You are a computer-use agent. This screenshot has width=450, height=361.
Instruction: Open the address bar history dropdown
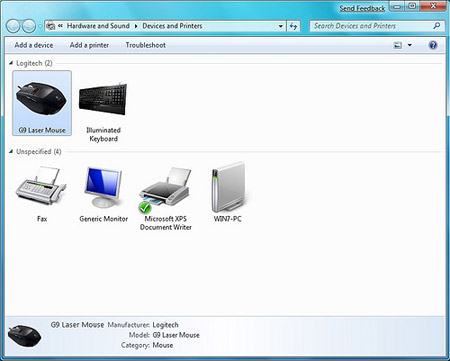(281, 26)
